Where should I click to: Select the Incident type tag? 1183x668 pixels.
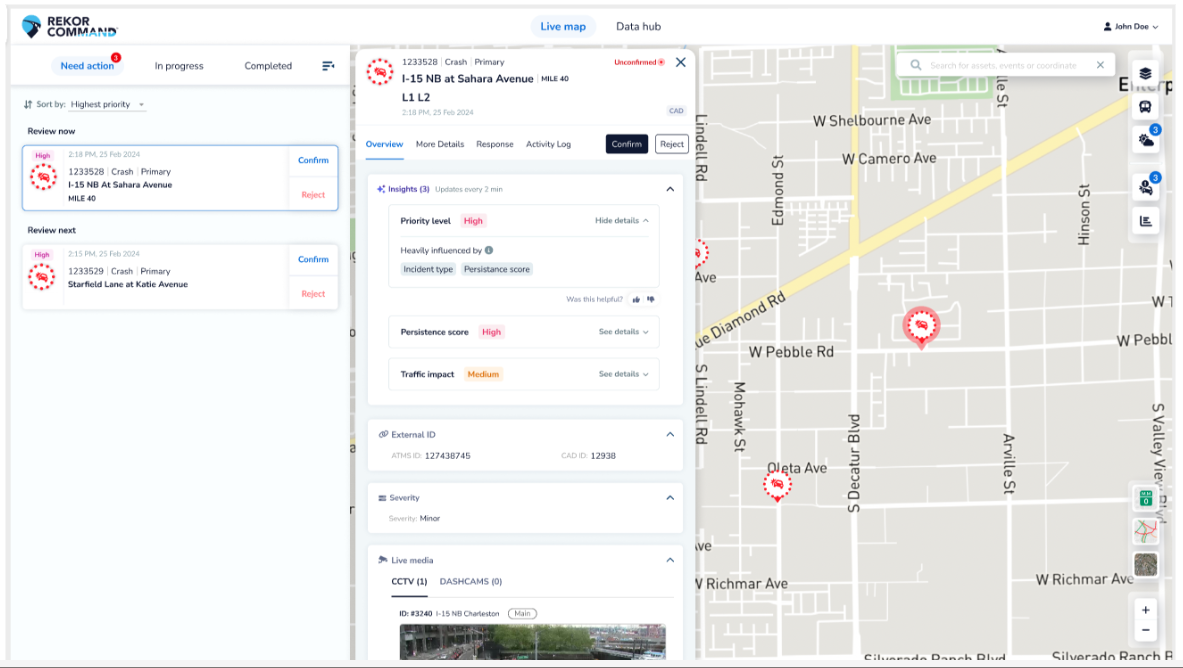tap(428, 269)
